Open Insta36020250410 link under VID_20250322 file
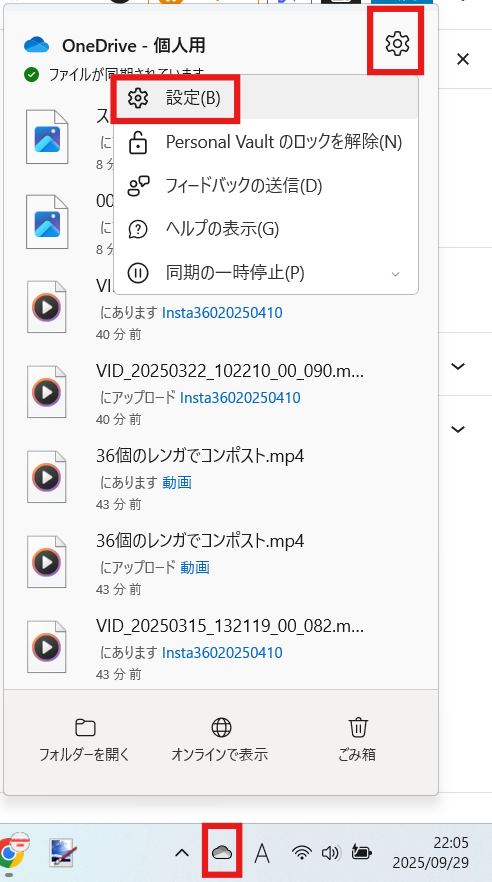 click(240, 398)
